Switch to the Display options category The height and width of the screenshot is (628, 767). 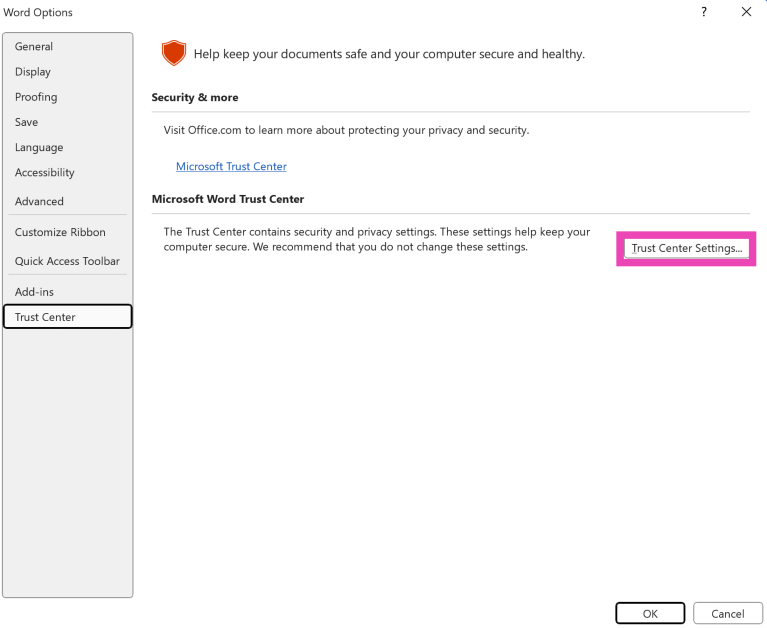click(33, 72)
